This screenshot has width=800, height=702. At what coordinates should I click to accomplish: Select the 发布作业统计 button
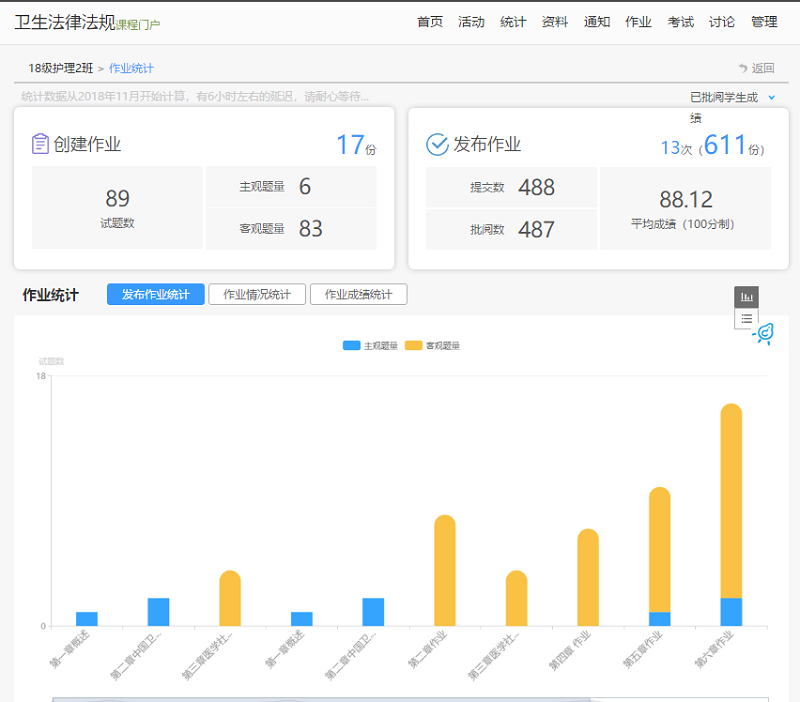pyautogui.click(x=154, y=294)
